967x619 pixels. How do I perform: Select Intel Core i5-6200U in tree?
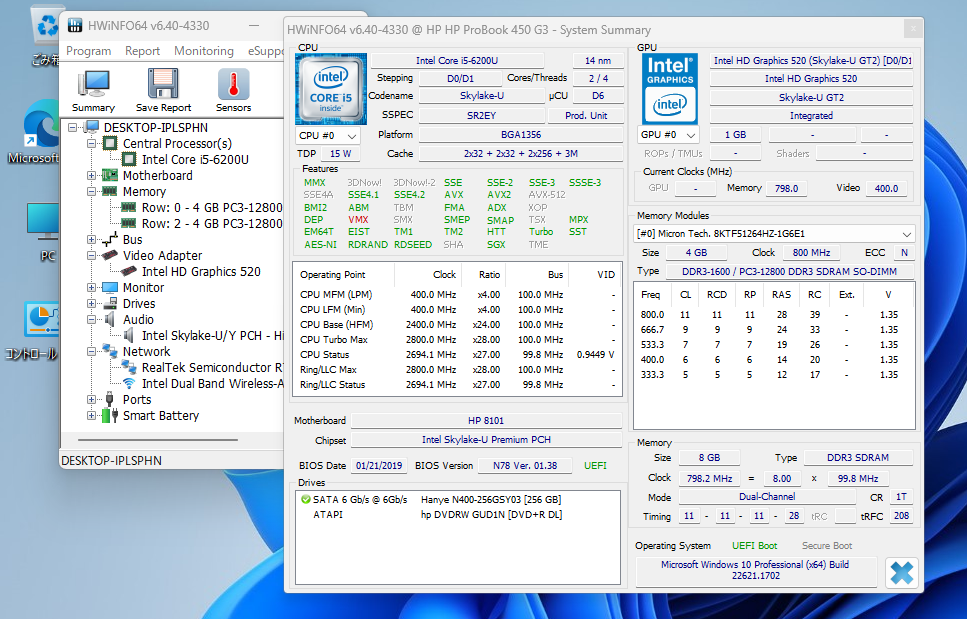tap(195, 159)
